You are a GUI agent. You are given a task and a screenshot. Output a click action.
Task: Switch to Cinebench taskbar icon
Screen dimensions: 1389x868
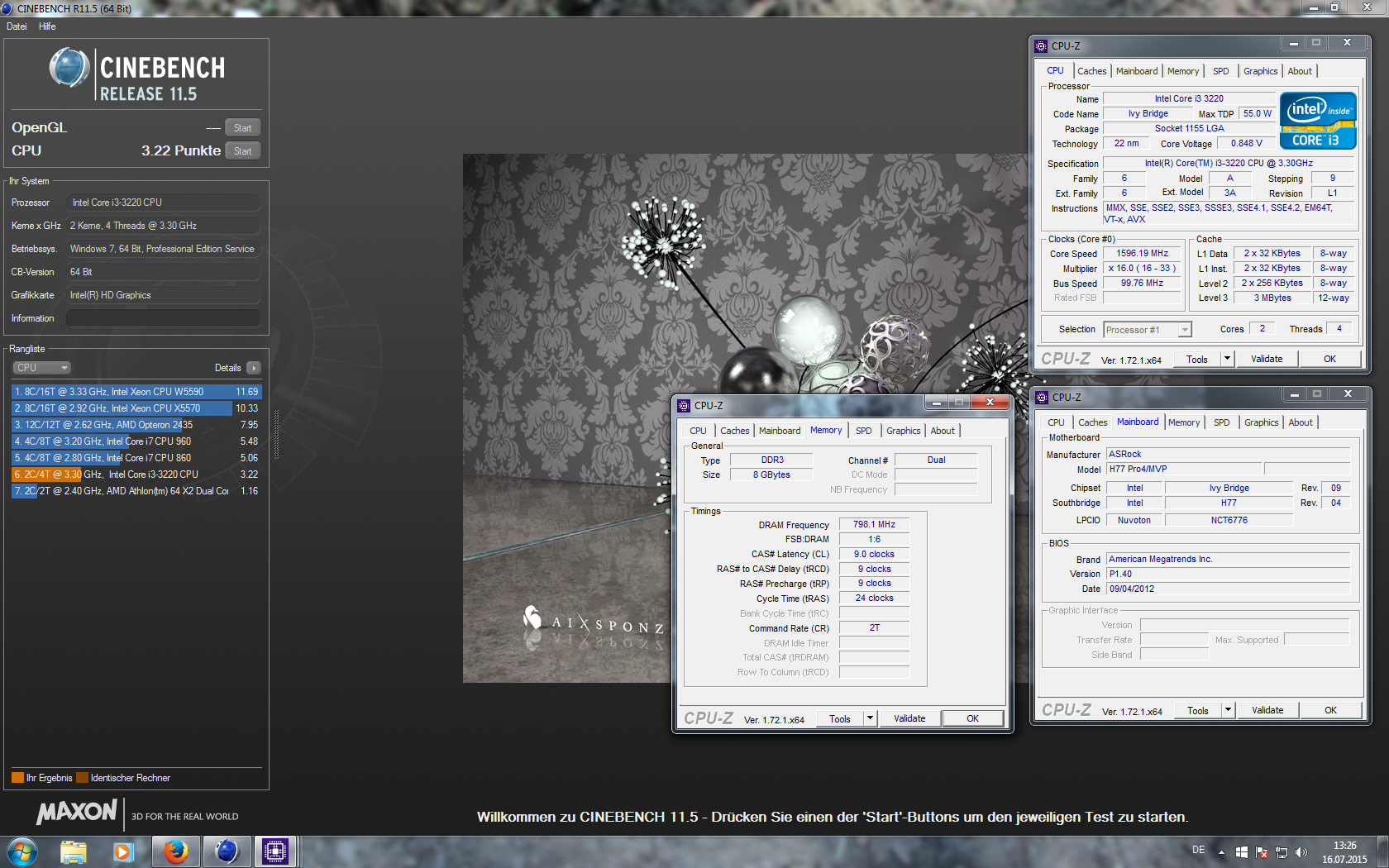point(226,851)
